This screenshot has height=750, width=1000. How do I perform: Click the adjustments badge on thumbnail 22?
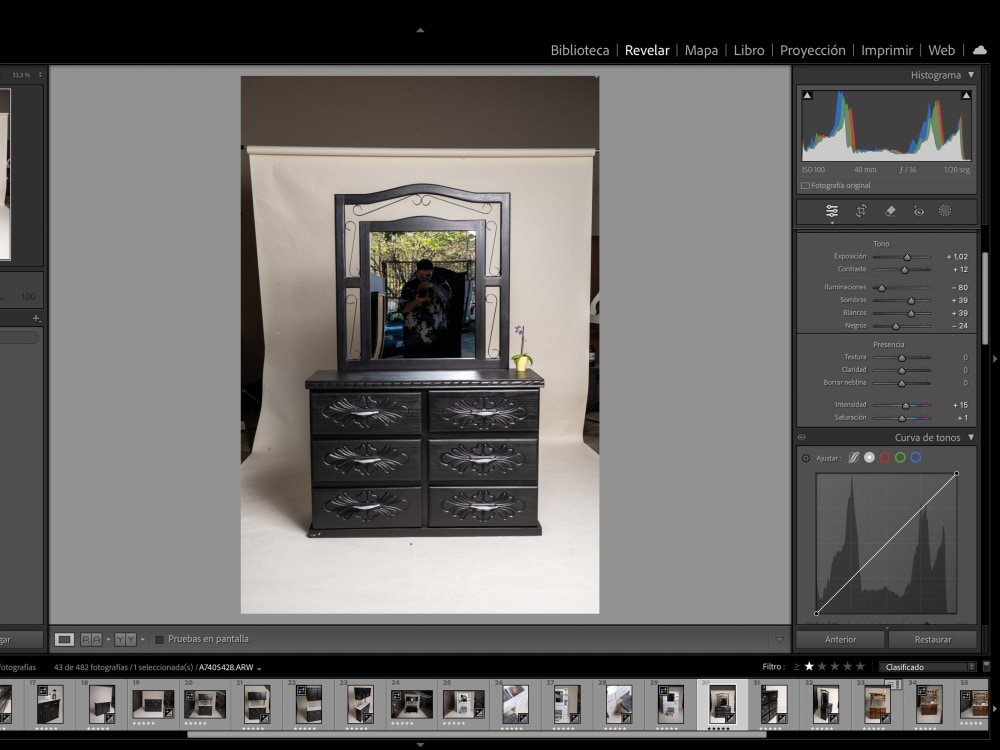click(300, 690)
